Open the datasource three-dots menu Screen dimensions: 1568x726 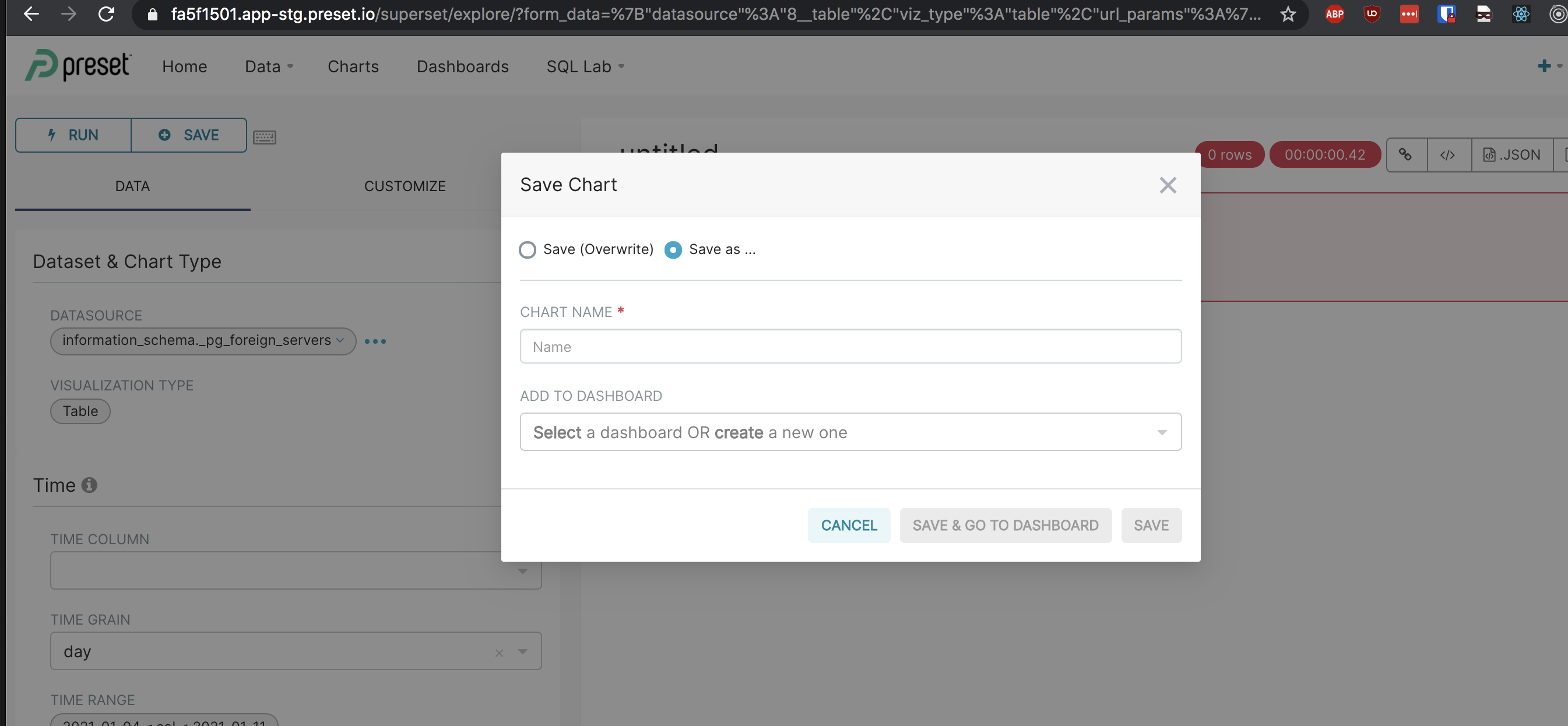[375, 341]
